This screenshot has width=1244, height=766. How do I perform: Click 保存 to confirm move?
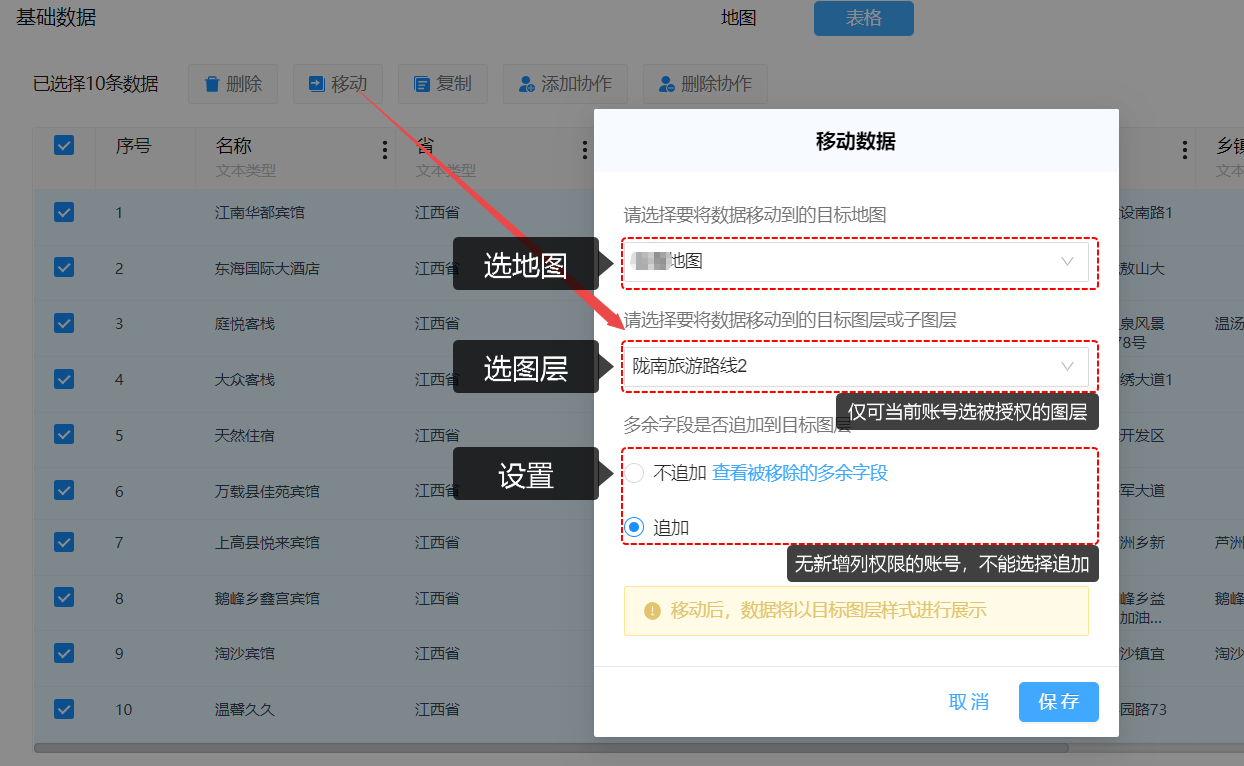pos(1059,702)
